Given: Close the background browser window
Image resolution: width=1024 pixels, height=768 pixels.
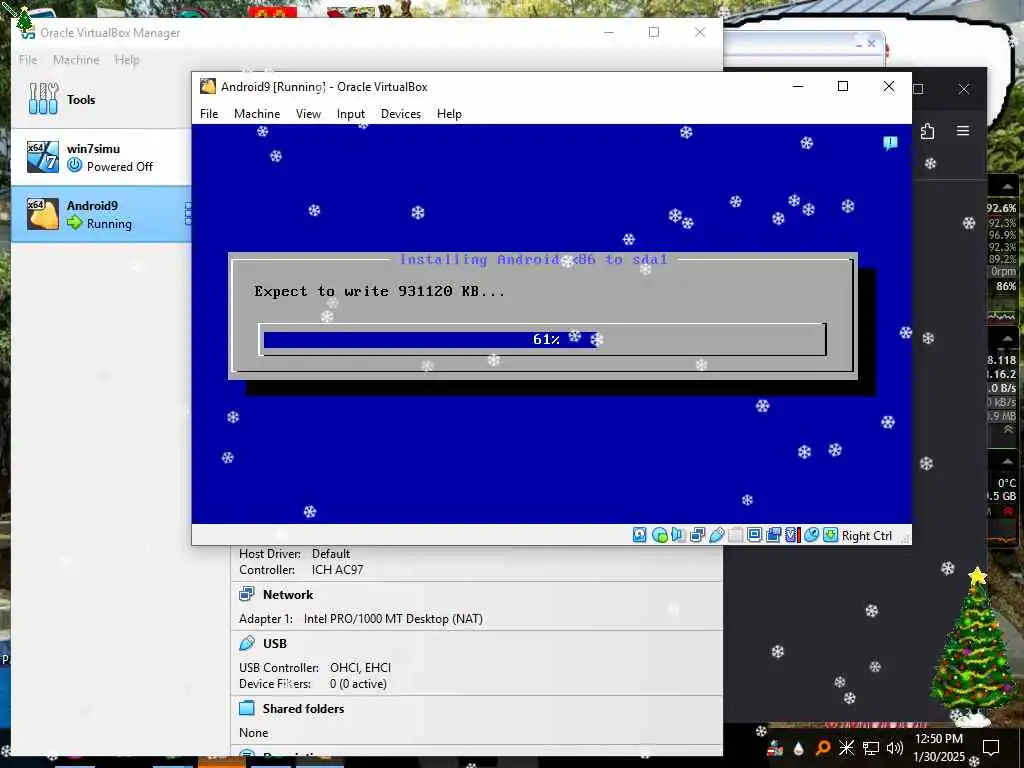Looking at the screenshot, I should pos(964,89).
